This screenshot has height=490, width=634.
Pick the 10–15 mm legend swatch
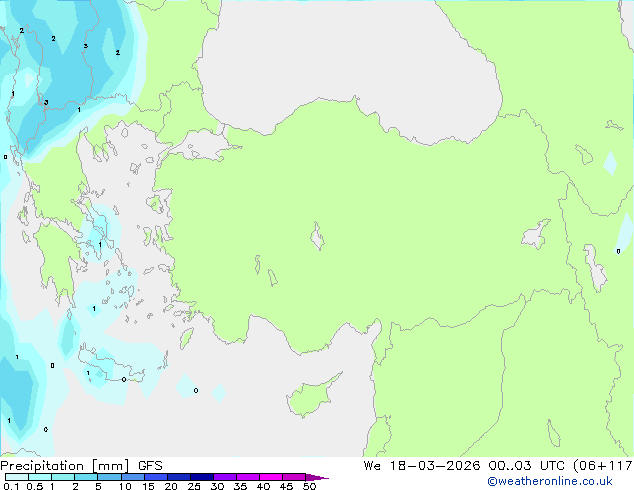point(132,477)
